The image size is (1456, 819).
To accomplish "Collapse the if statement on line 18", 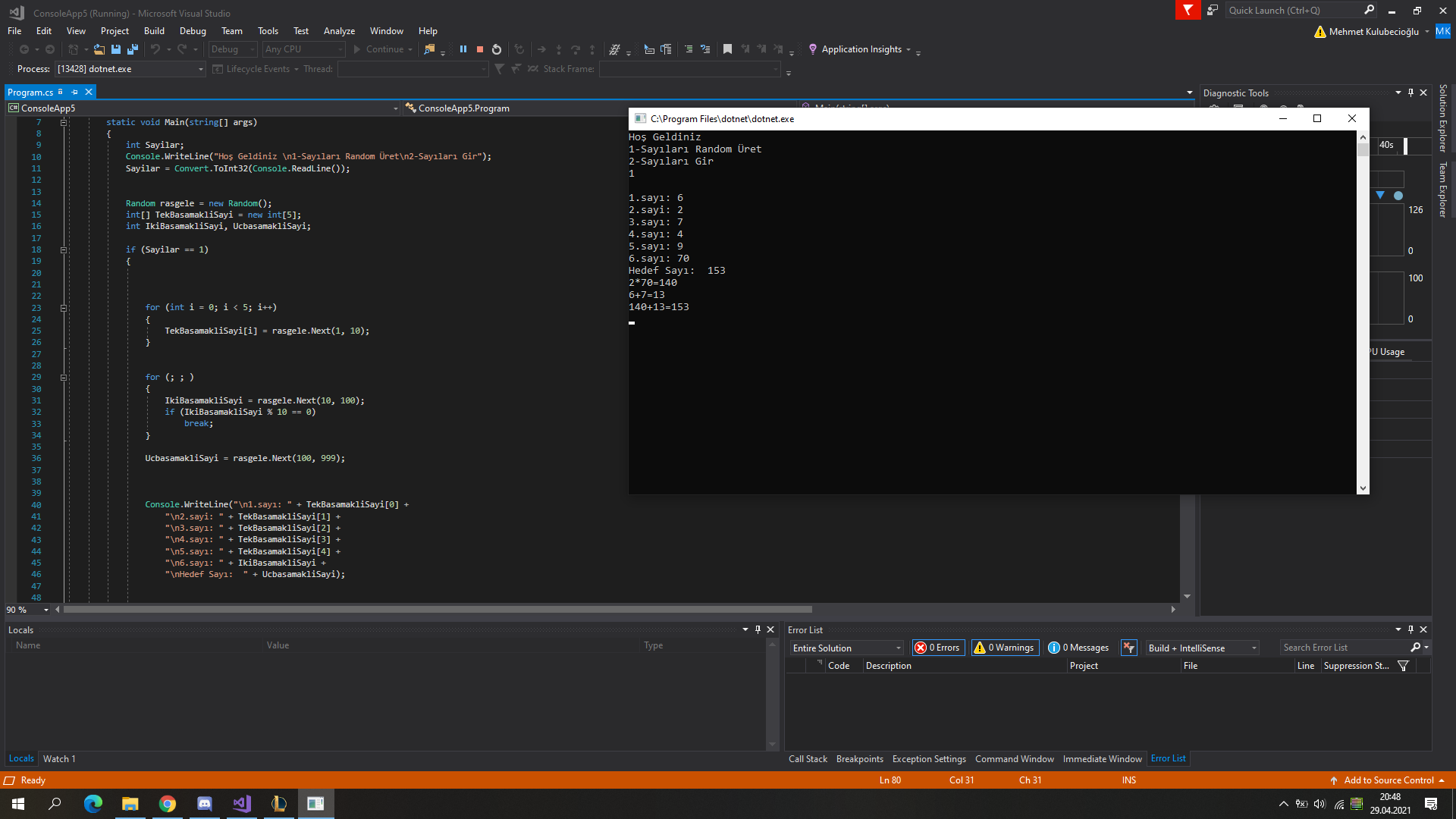I will [x=64, y=249].
